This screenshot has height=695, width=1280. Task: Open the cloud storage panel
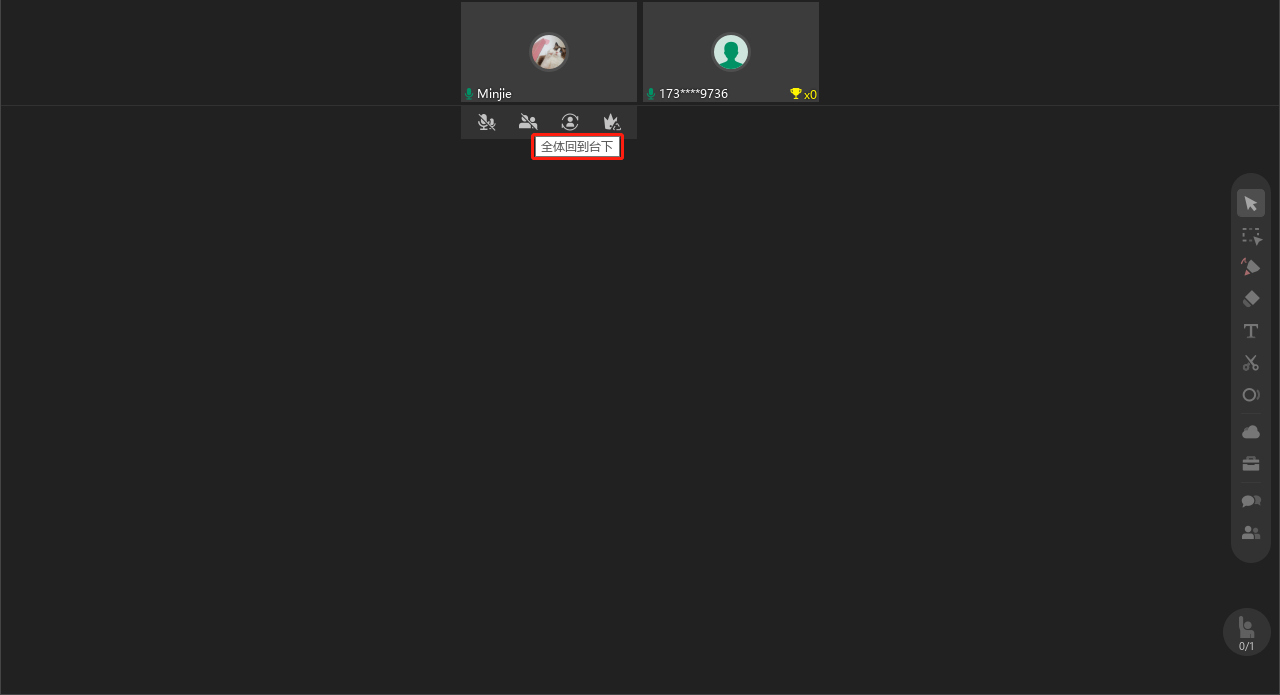(1250, 432)
